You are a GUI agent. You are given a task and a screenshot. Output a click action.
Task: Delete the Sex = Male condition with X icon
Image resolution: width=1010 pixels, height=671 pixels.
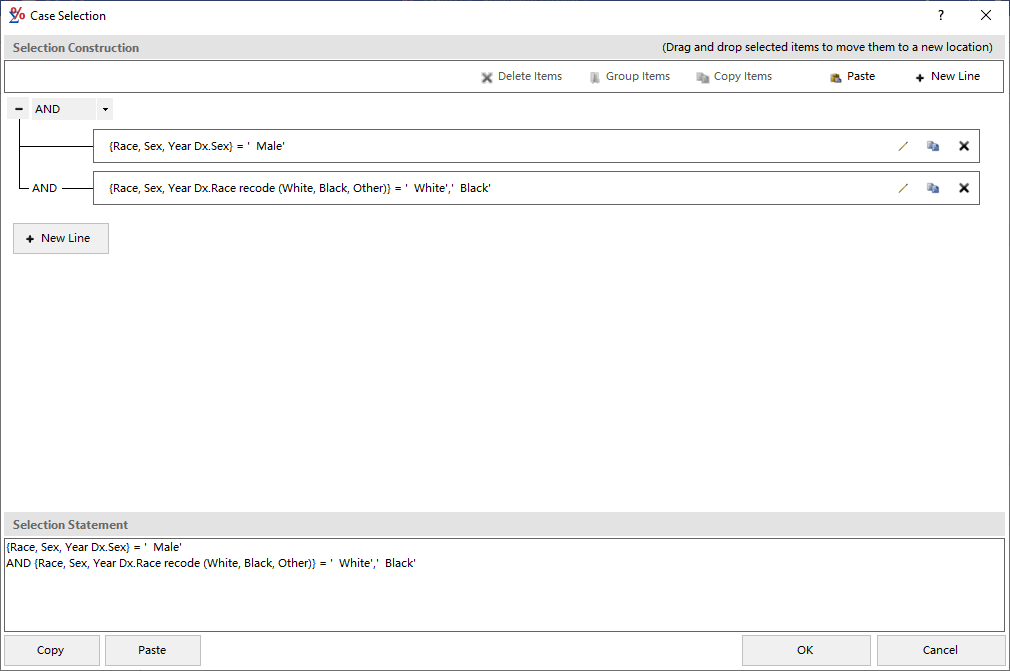click(x=964, y=146)
